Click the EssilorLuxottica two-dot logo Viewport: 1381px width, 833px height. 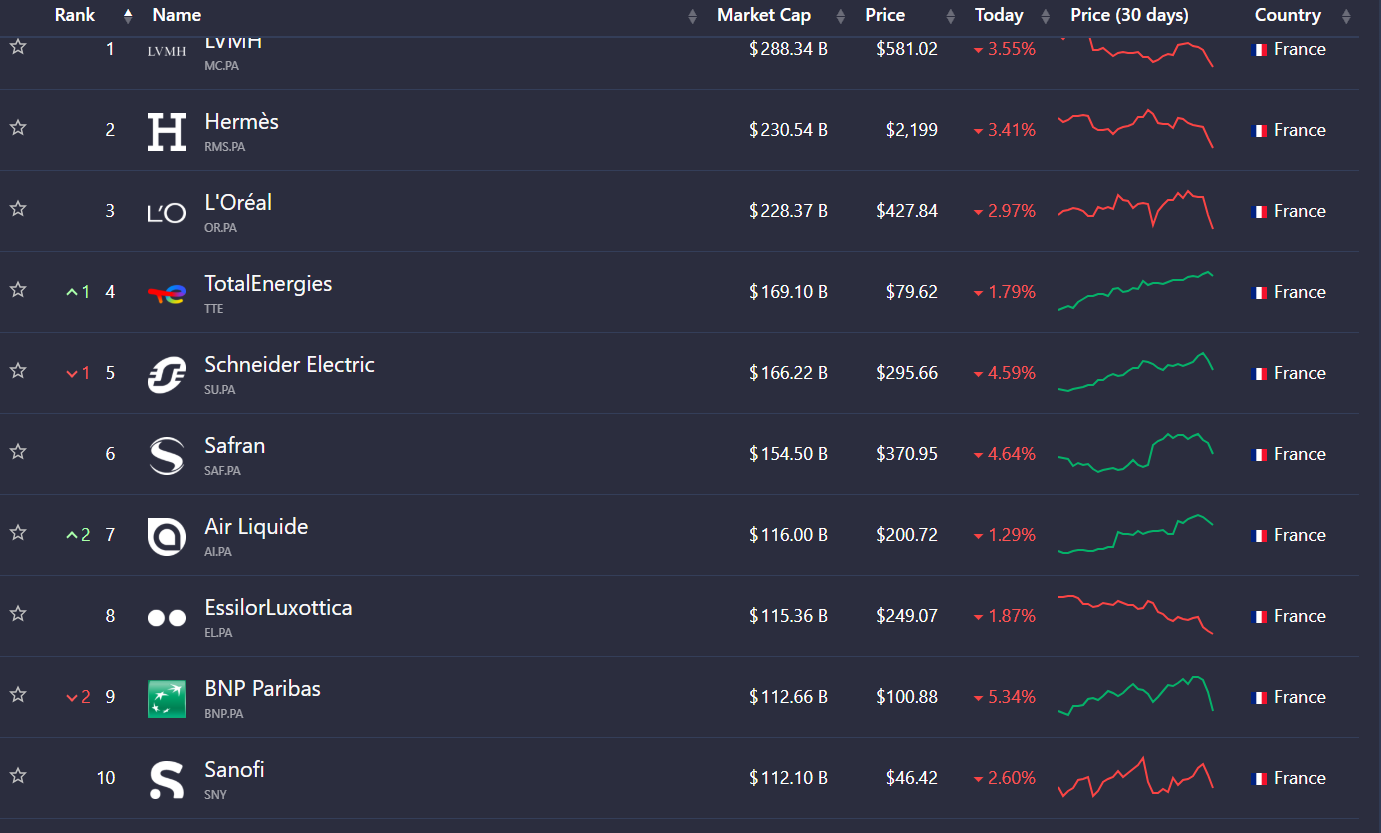click(x=167, y=618)
